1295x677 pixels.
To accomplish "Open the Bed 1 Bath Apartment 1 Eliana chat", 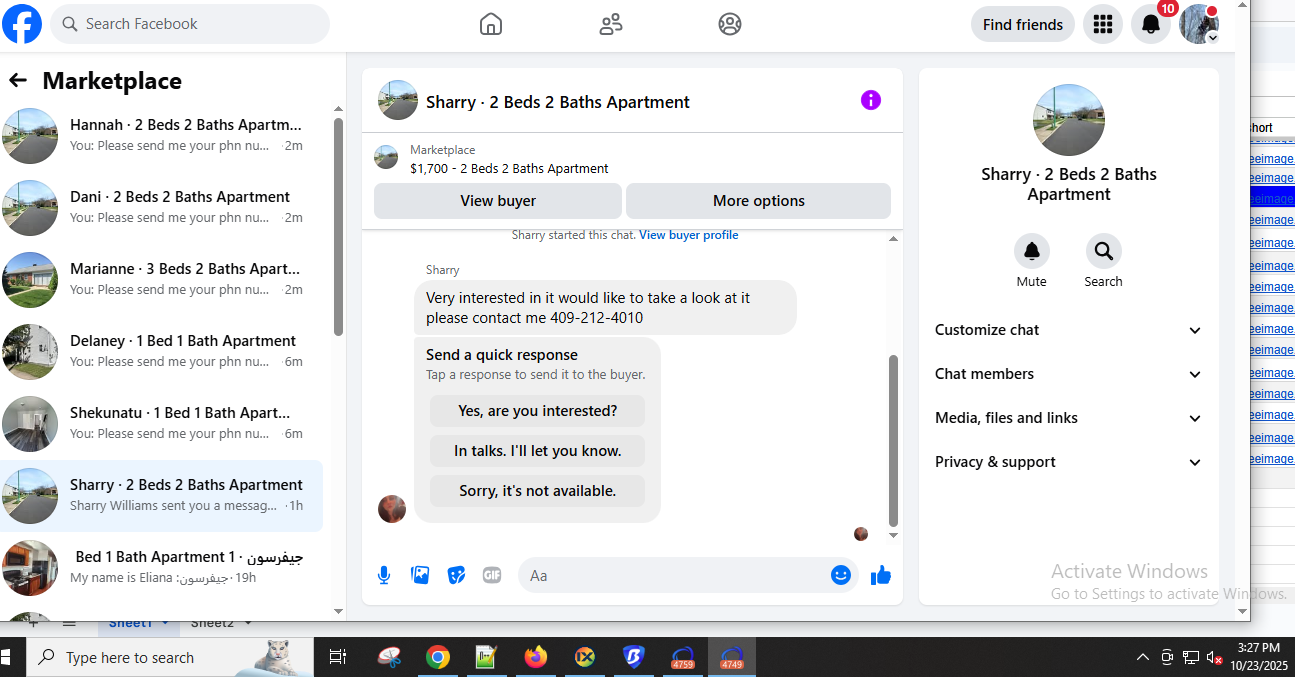I will pos(161,568).
